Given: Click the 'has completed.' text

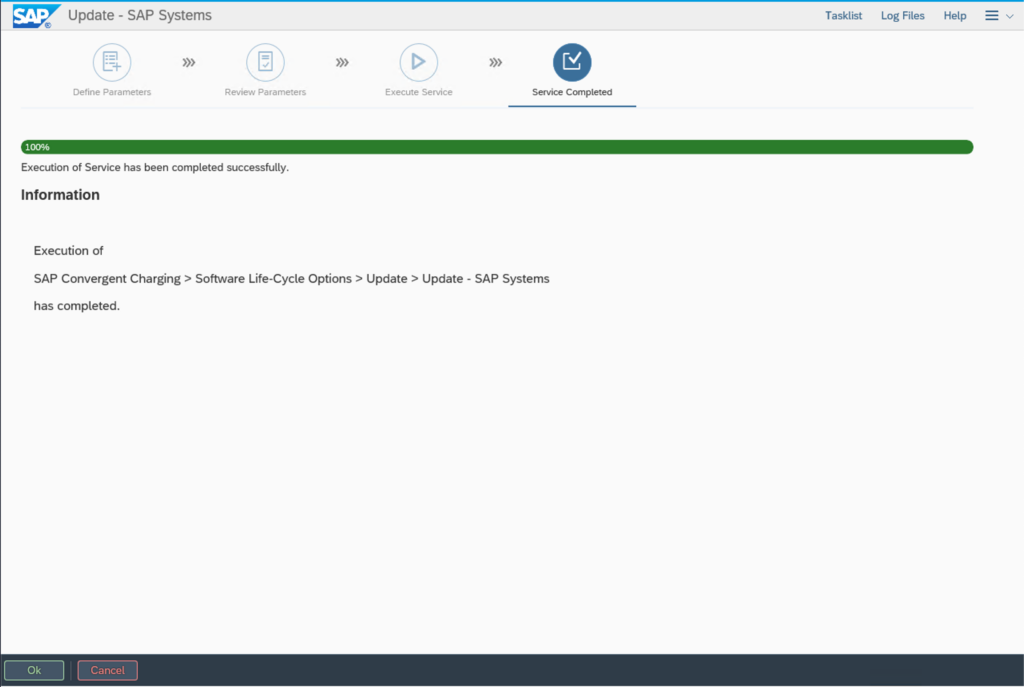Looking at the screenshot, I should pyautogui.click(x=76, y=306).
